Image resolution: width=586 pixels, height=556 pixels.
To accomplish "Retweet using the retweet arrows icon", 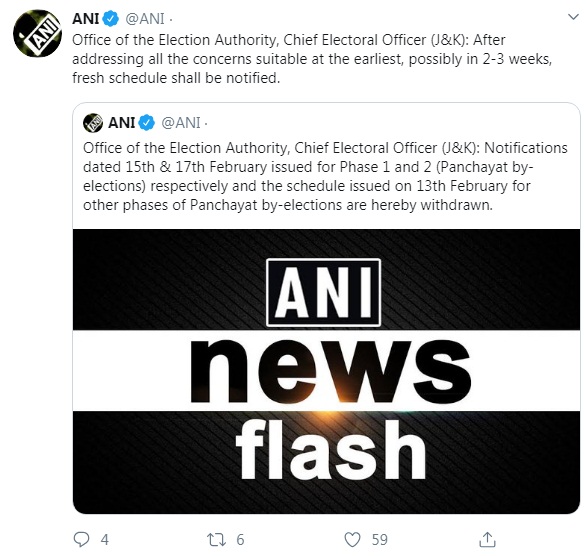I will click(x=216, y=540).
